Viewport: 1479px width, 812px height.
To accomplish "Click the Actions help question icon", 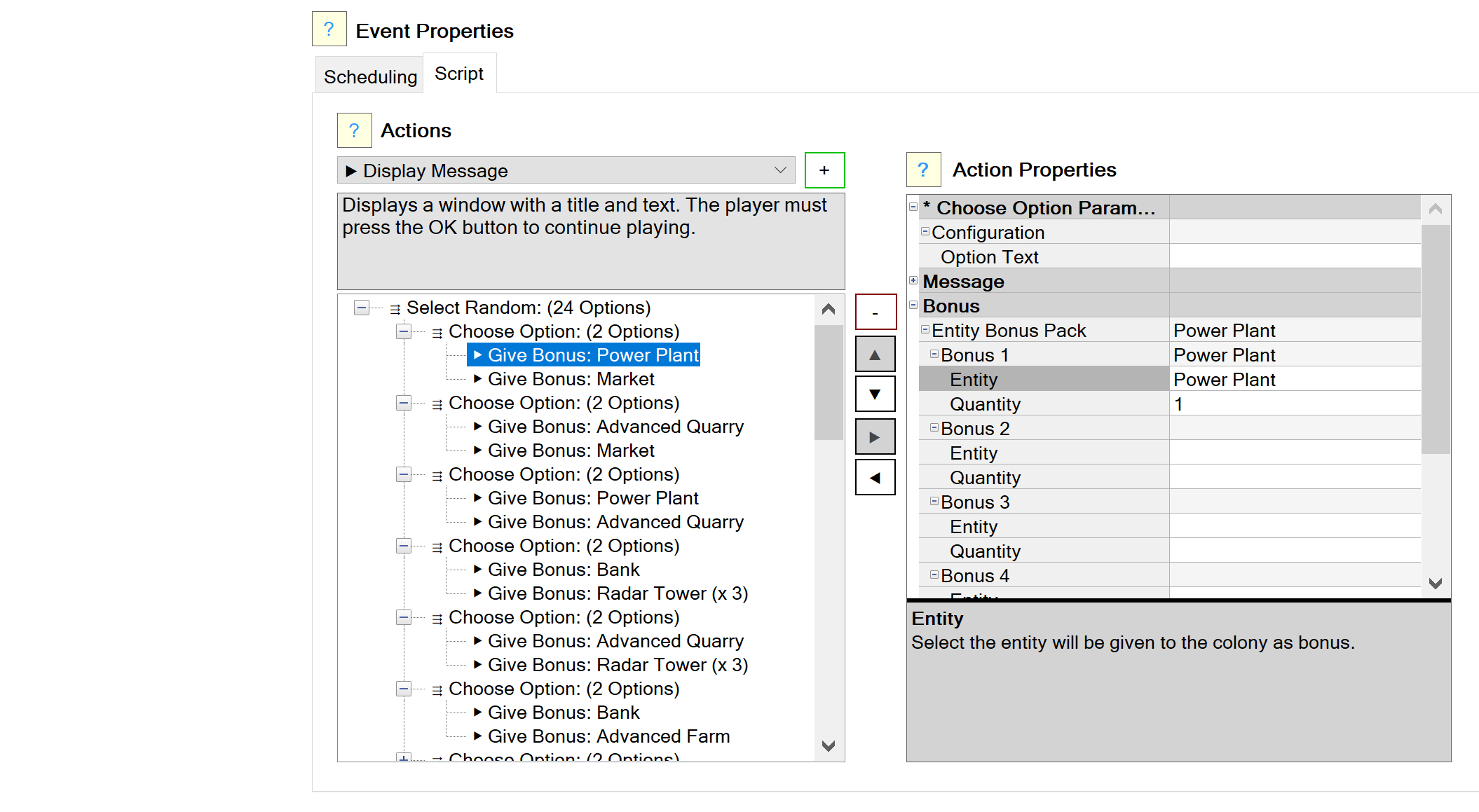I will point(354,130).
